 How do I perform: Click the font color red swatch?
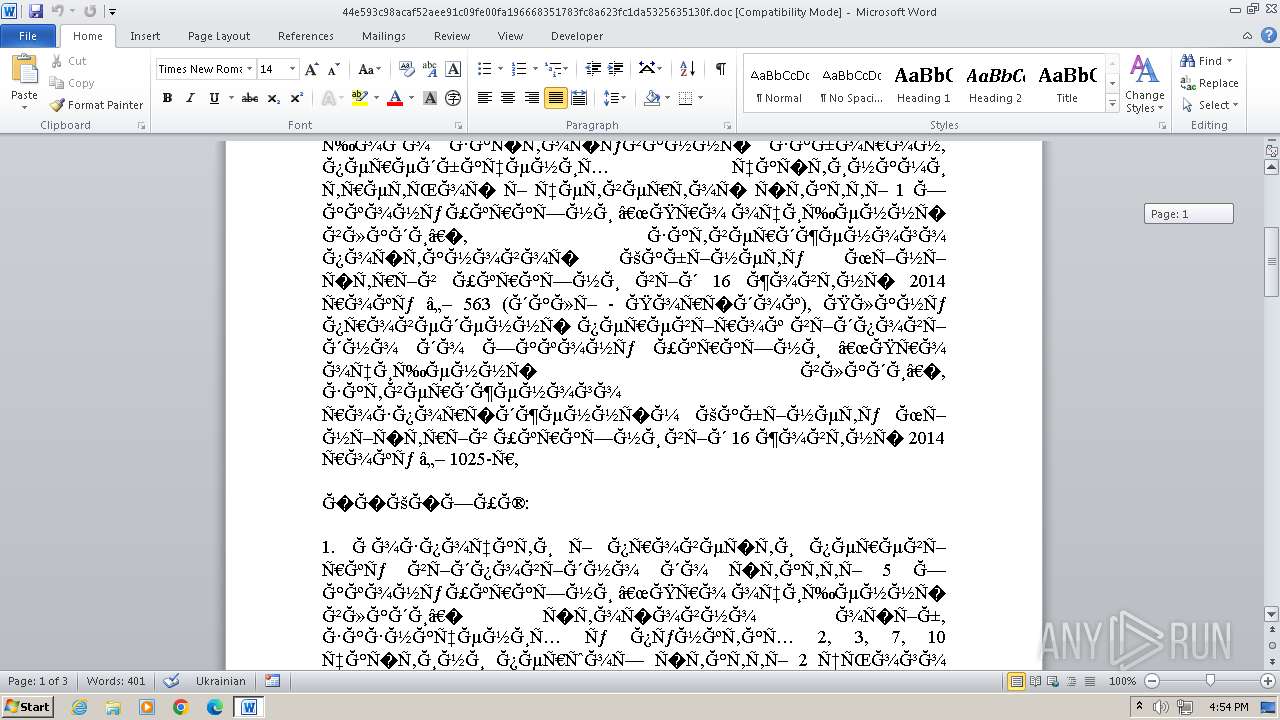(394, 98)
